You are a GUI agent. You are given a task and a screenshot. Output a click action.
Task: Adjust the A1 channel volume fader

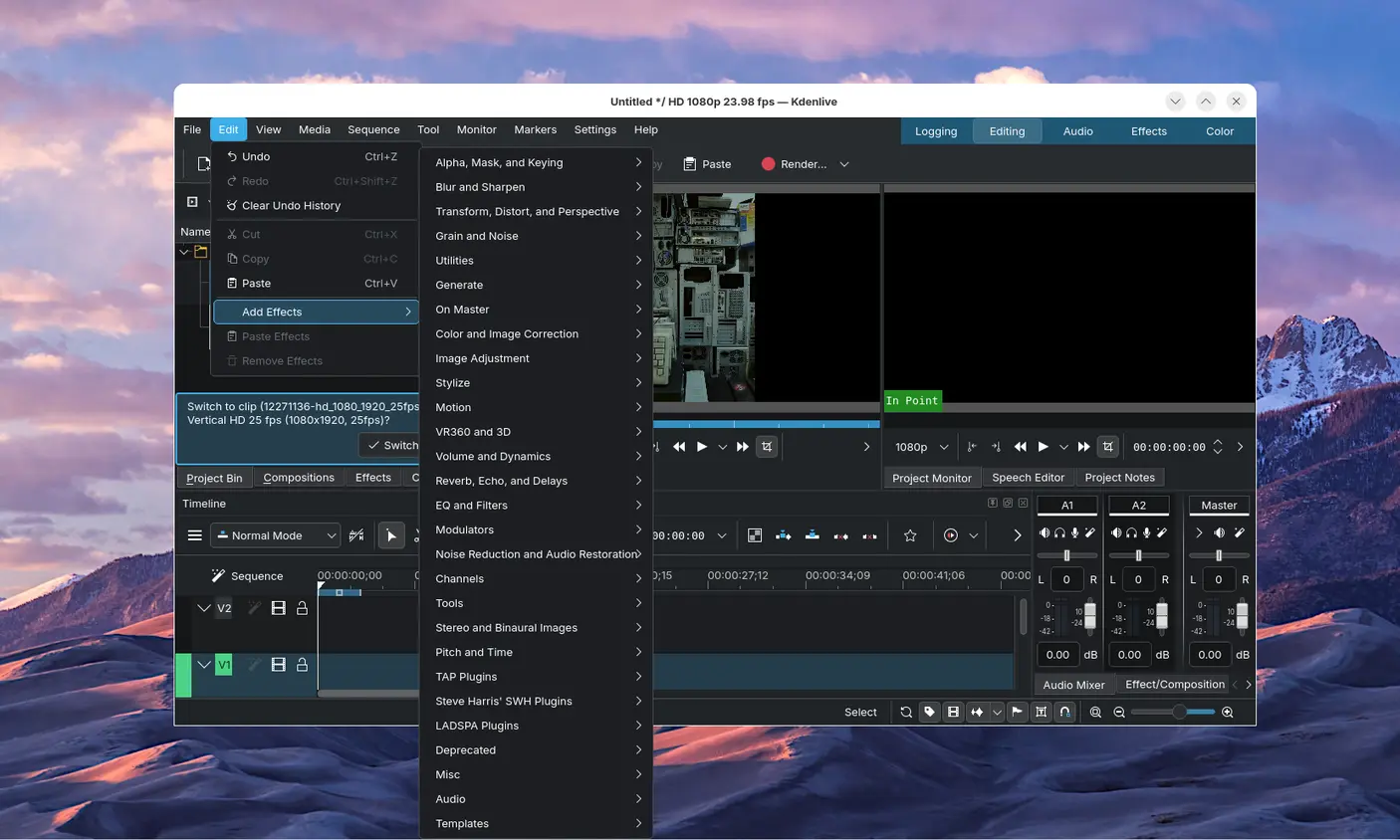[x=1090, y=614]
